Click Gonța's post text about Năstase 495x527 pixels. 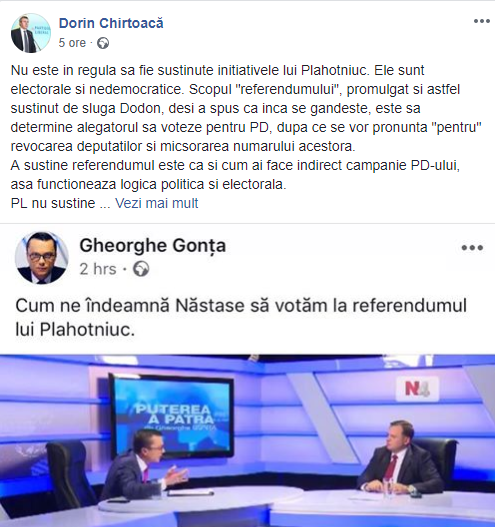[x=241, y=317]
